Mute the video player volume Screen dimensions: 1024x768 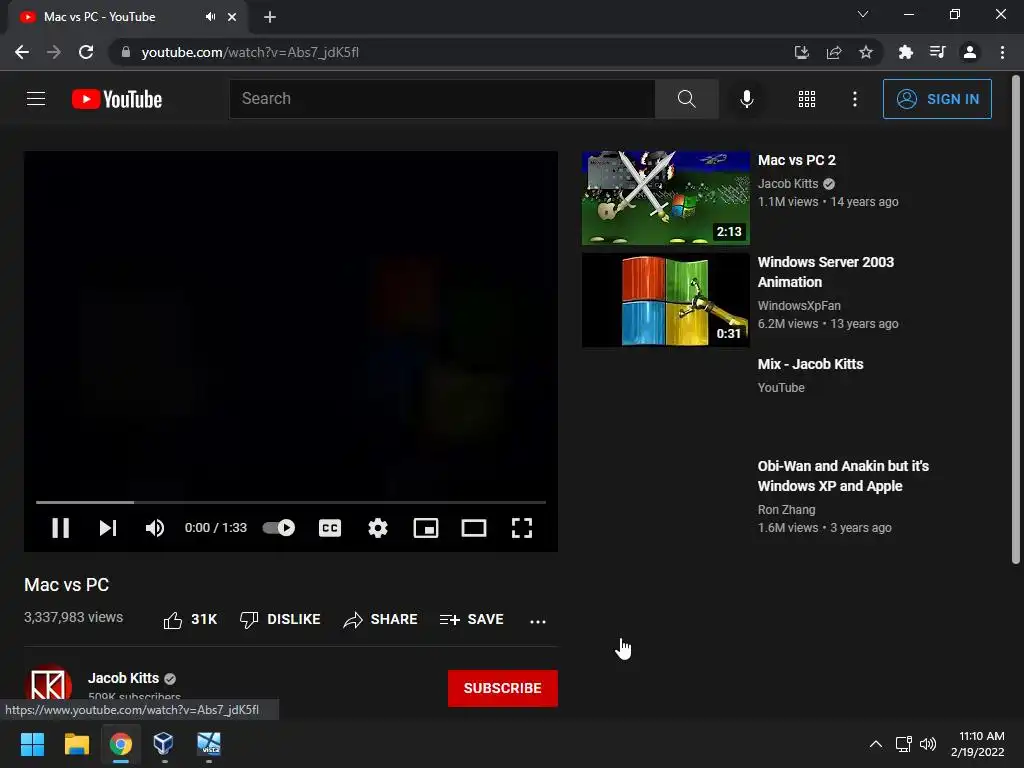[x=155, y=528]
